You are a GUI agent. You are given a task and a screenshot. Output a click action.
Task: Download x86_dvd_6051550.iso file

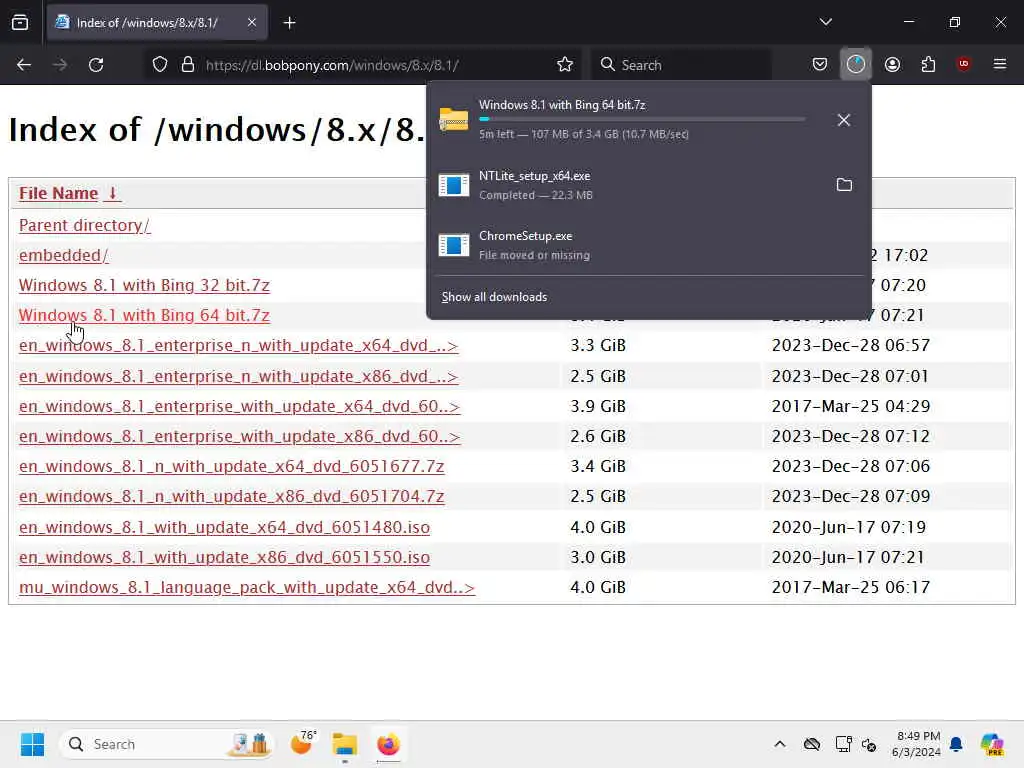pos(225,557)
